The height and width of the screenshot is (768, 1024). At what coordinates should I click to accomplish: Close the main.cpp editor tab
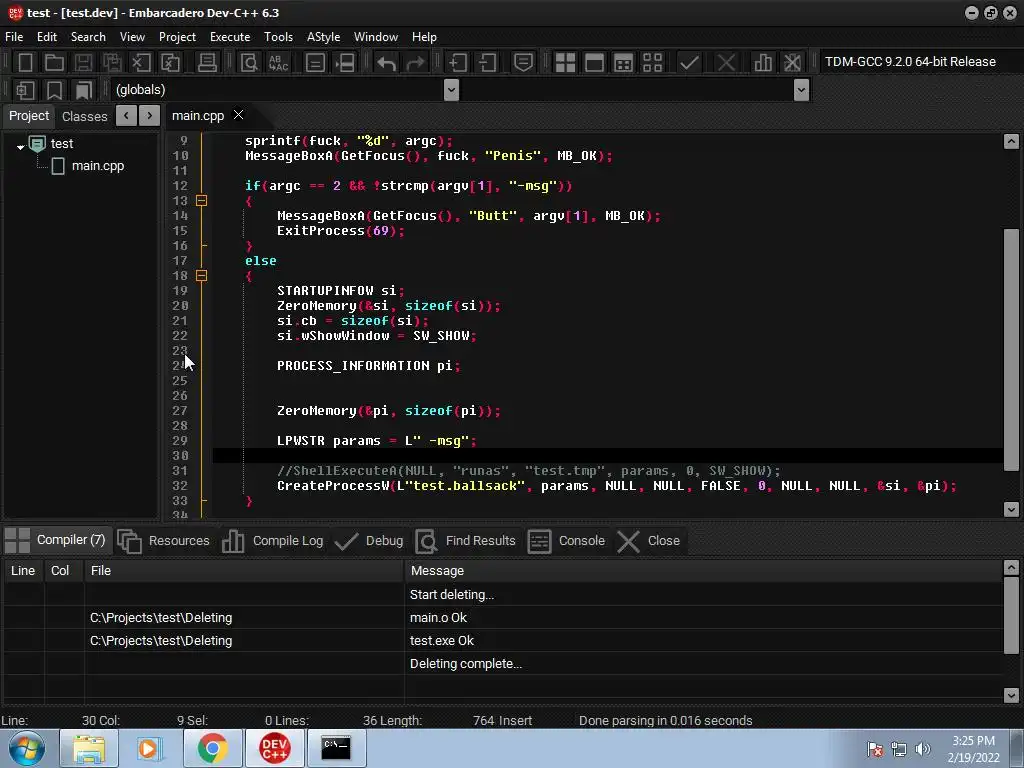click(238, 115)
